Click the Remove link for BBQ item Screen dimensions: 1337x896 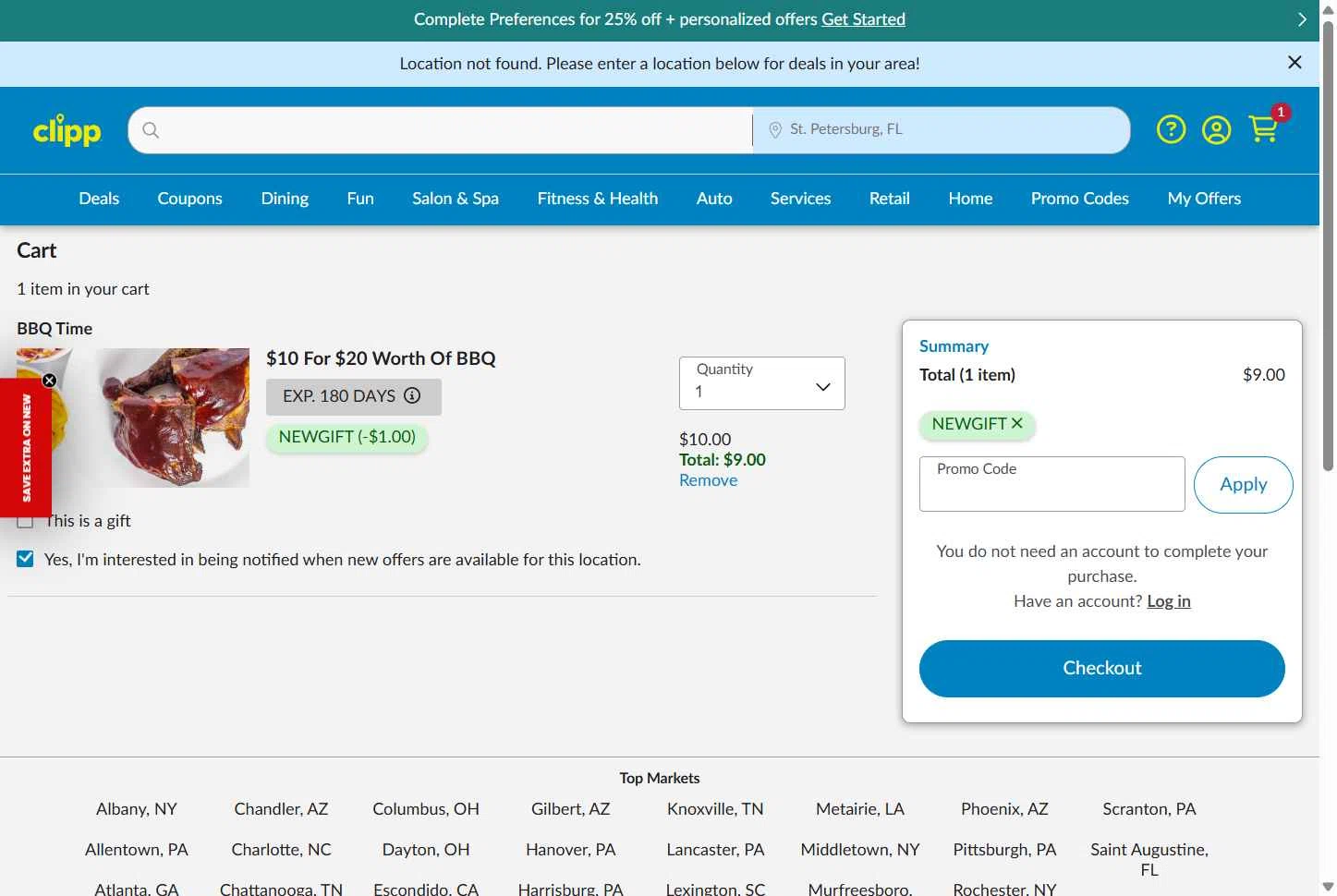[709, 480]
